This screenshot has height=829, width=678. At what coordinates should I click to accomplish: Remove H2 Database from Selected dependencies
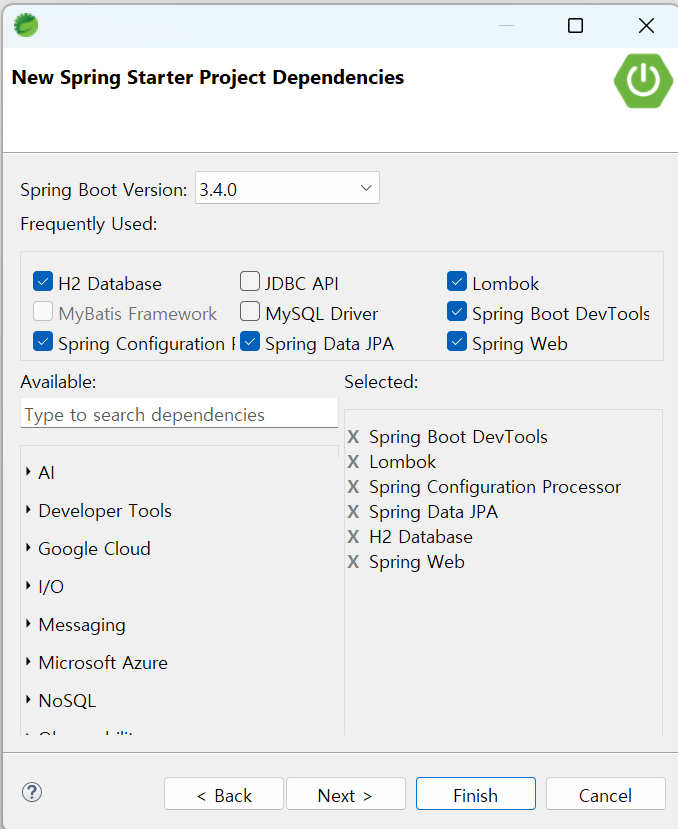pyautogui.click(x=353, y=537)
